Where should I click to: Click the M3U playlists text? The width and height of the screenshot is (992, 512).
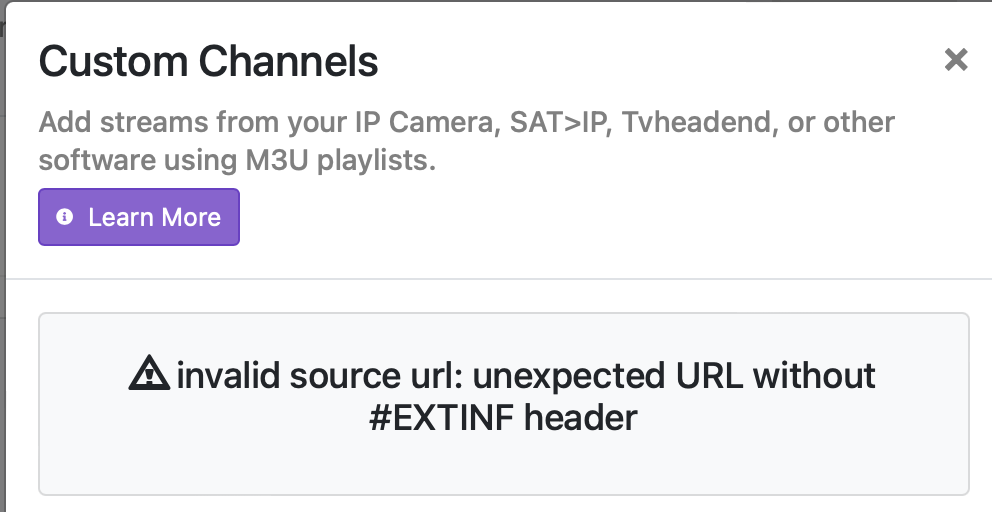pos(340,161)
